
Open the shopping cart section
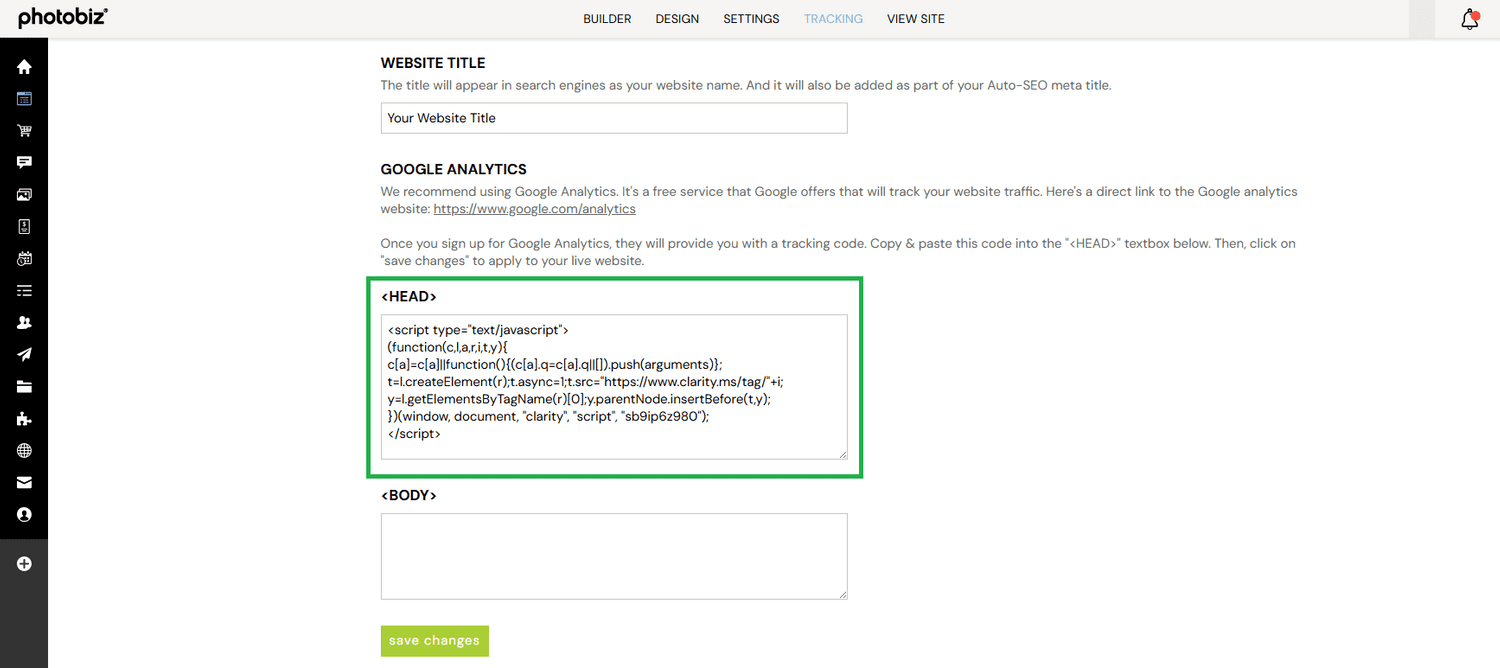click(24, 131)
